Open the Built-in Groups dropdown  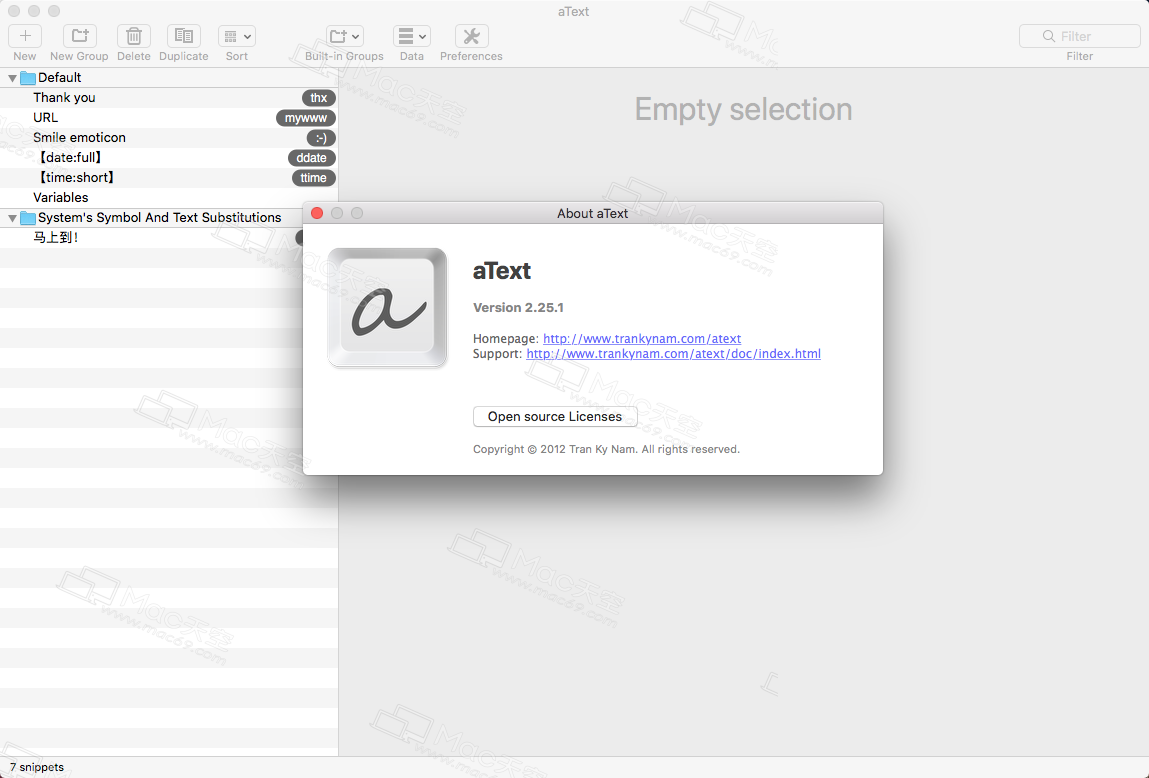[344, 36]
